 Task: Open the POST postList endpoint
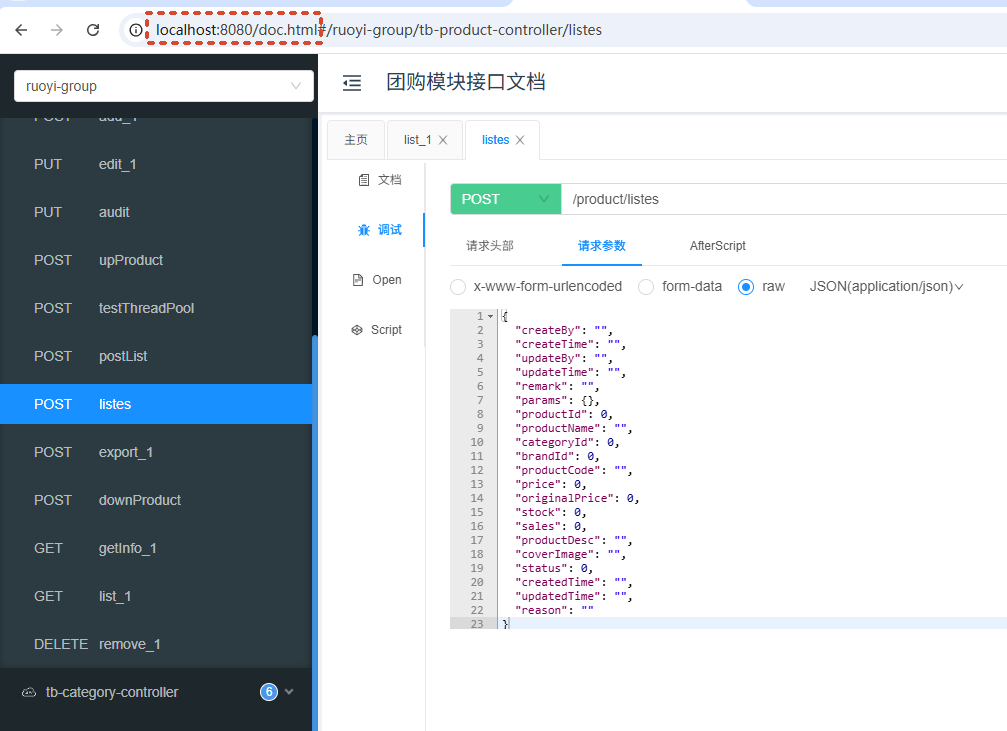(156, 357)
